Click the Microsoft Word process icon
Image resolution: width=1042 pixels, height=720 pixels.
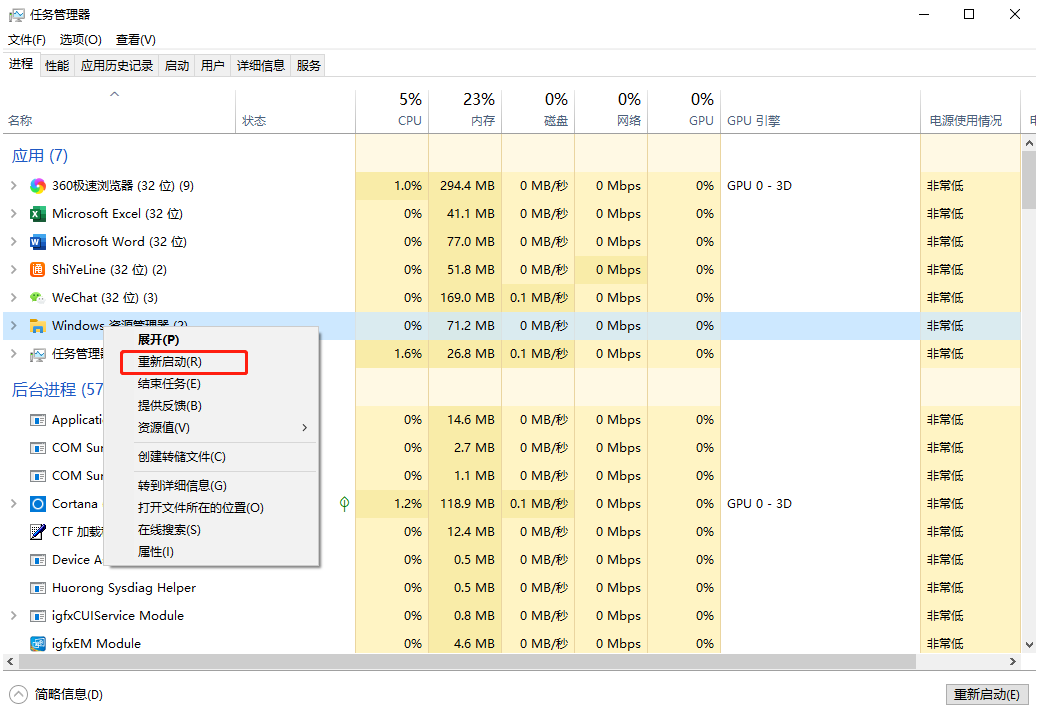[38, 242]
